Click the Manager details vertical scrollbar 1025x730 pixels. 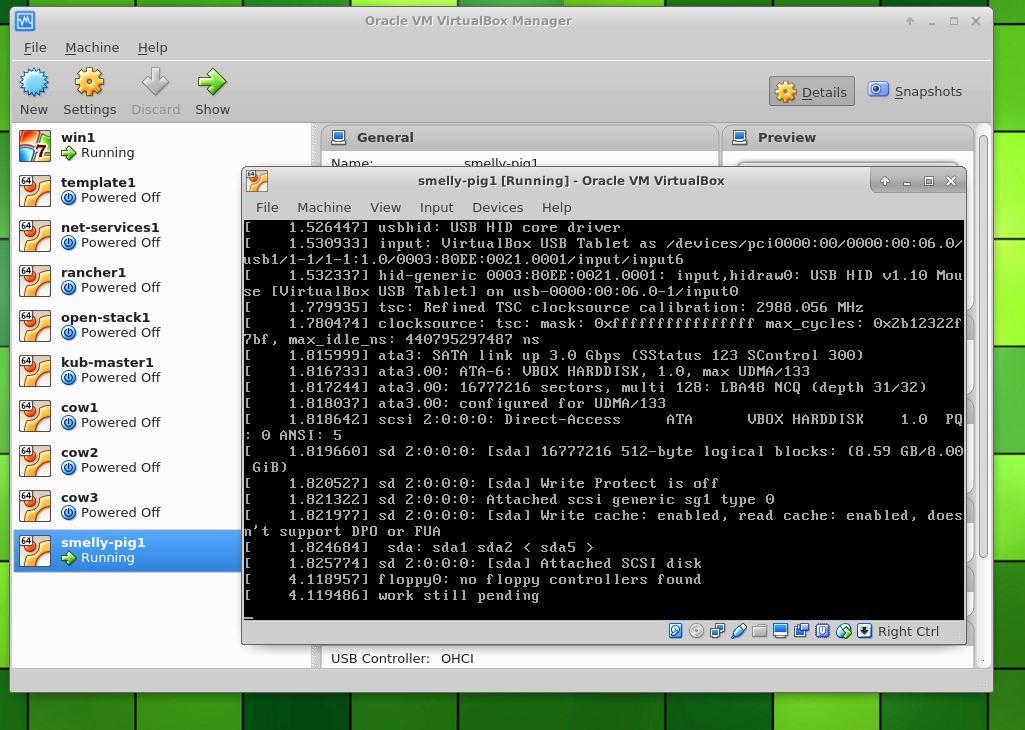(983, 345)
